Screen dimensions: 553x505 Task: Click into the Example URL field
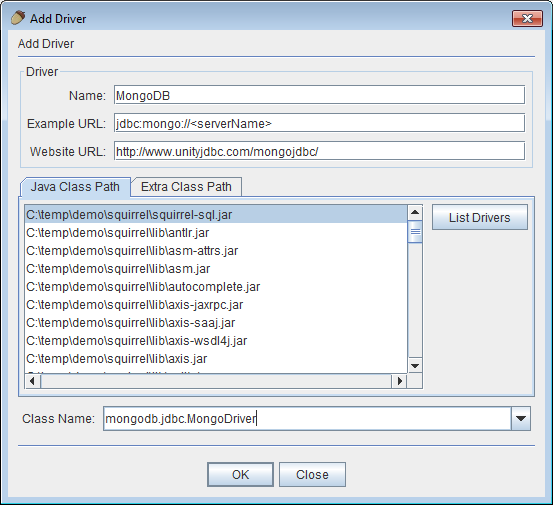tap(320, 123)
